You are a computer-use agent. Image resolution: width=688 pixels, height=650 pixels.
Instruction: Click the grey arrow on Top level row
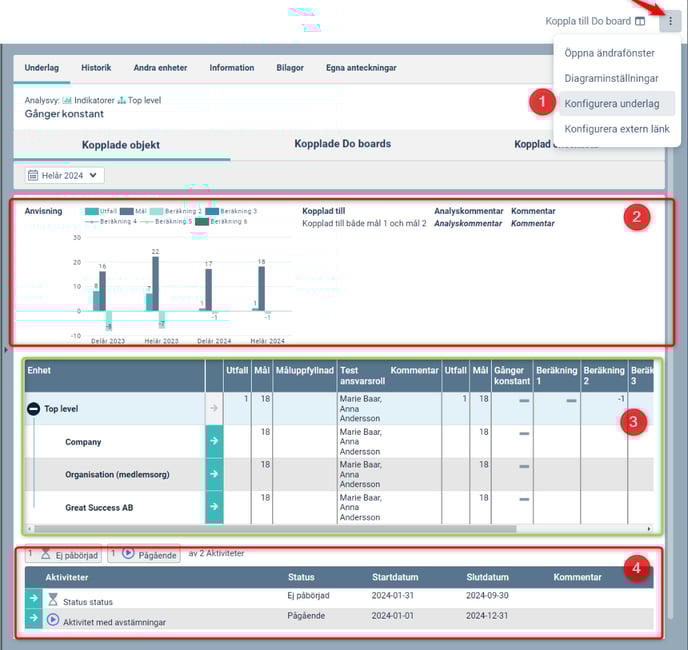tap(215, 409)
